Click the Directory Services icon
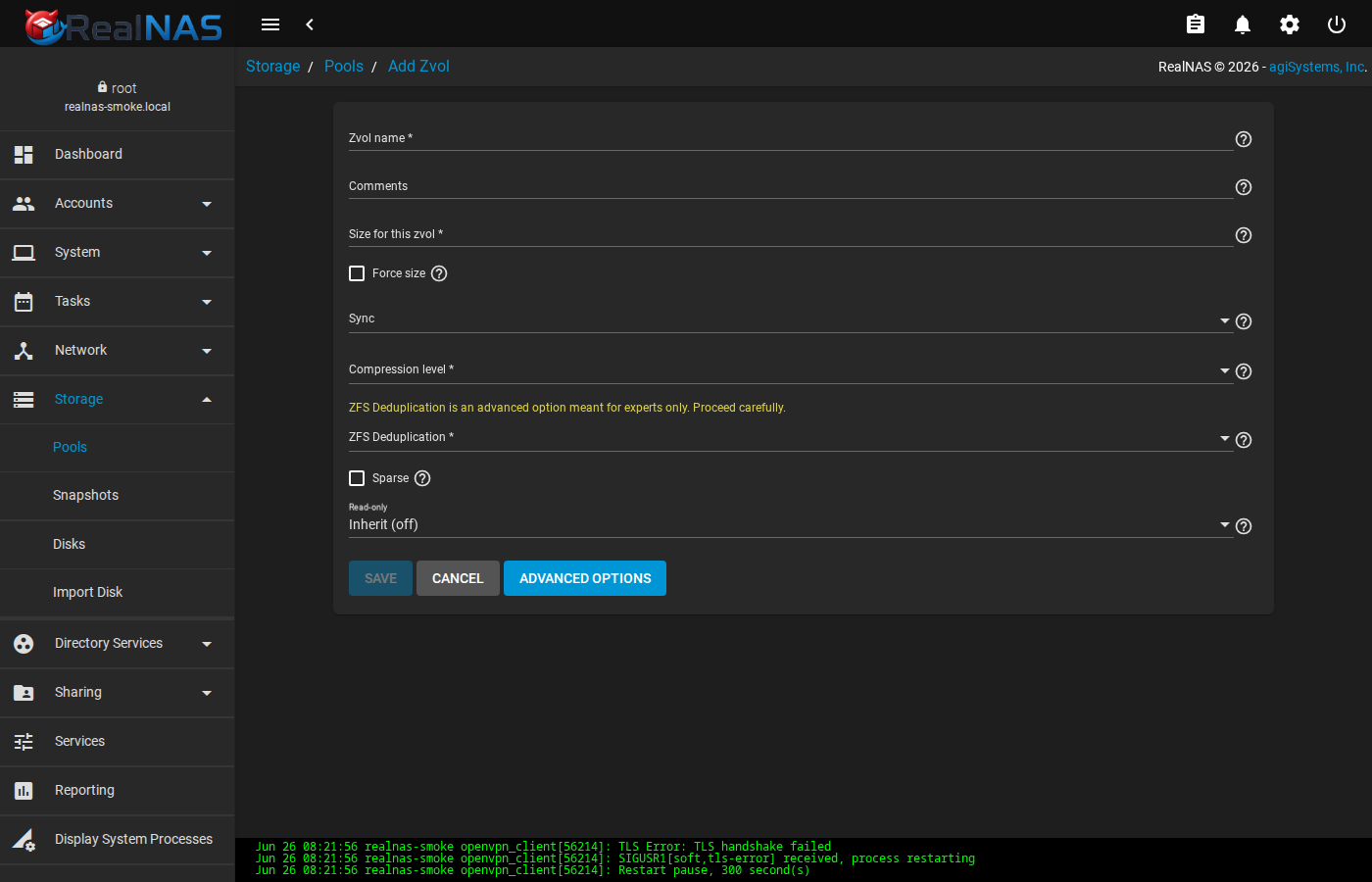 click(x=24, y=644)
